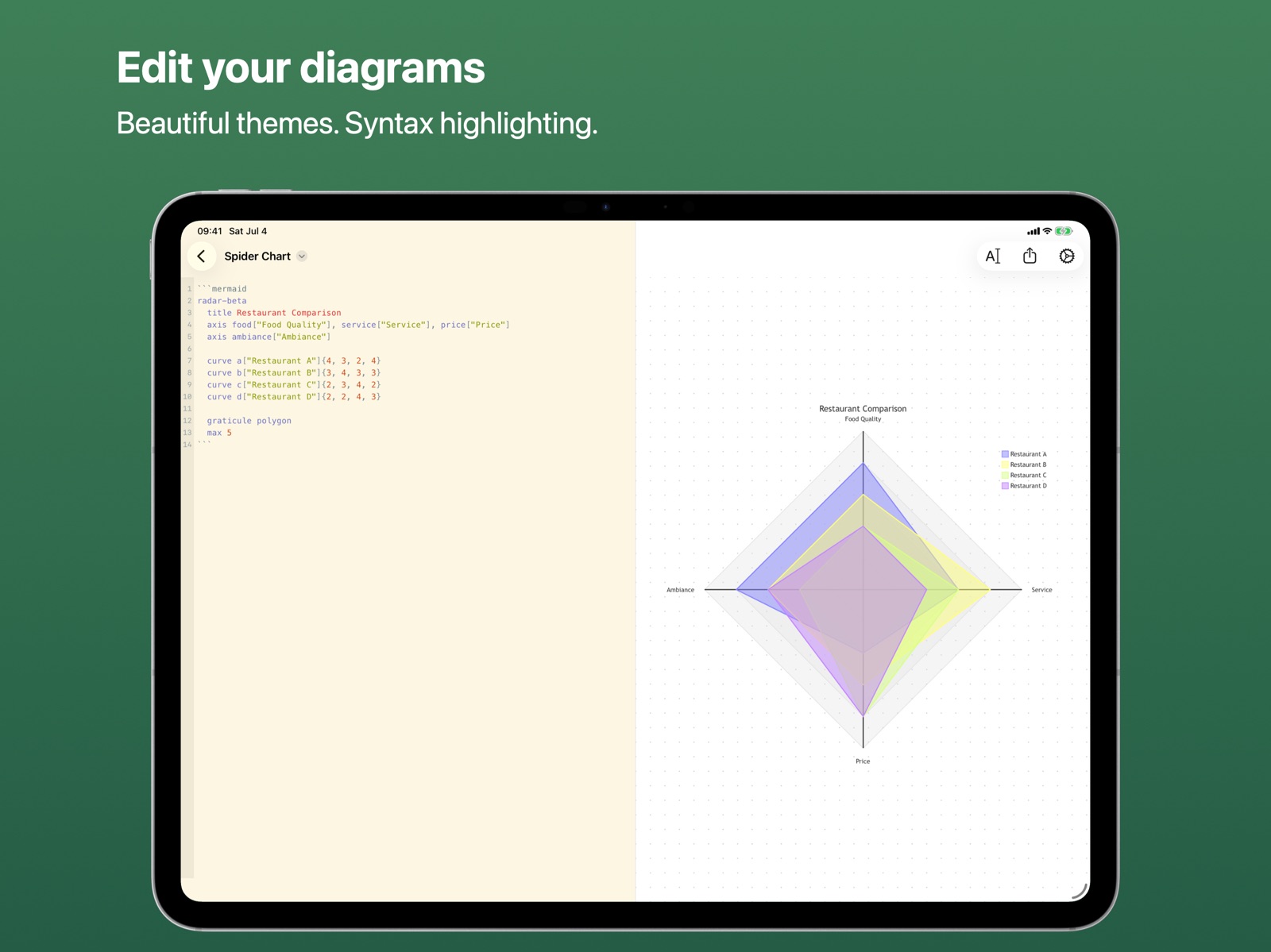The height and width of the screenshot is (952, 1271).
Task: Click the window resize grip in the corner
Action: tap(1080, 892)
